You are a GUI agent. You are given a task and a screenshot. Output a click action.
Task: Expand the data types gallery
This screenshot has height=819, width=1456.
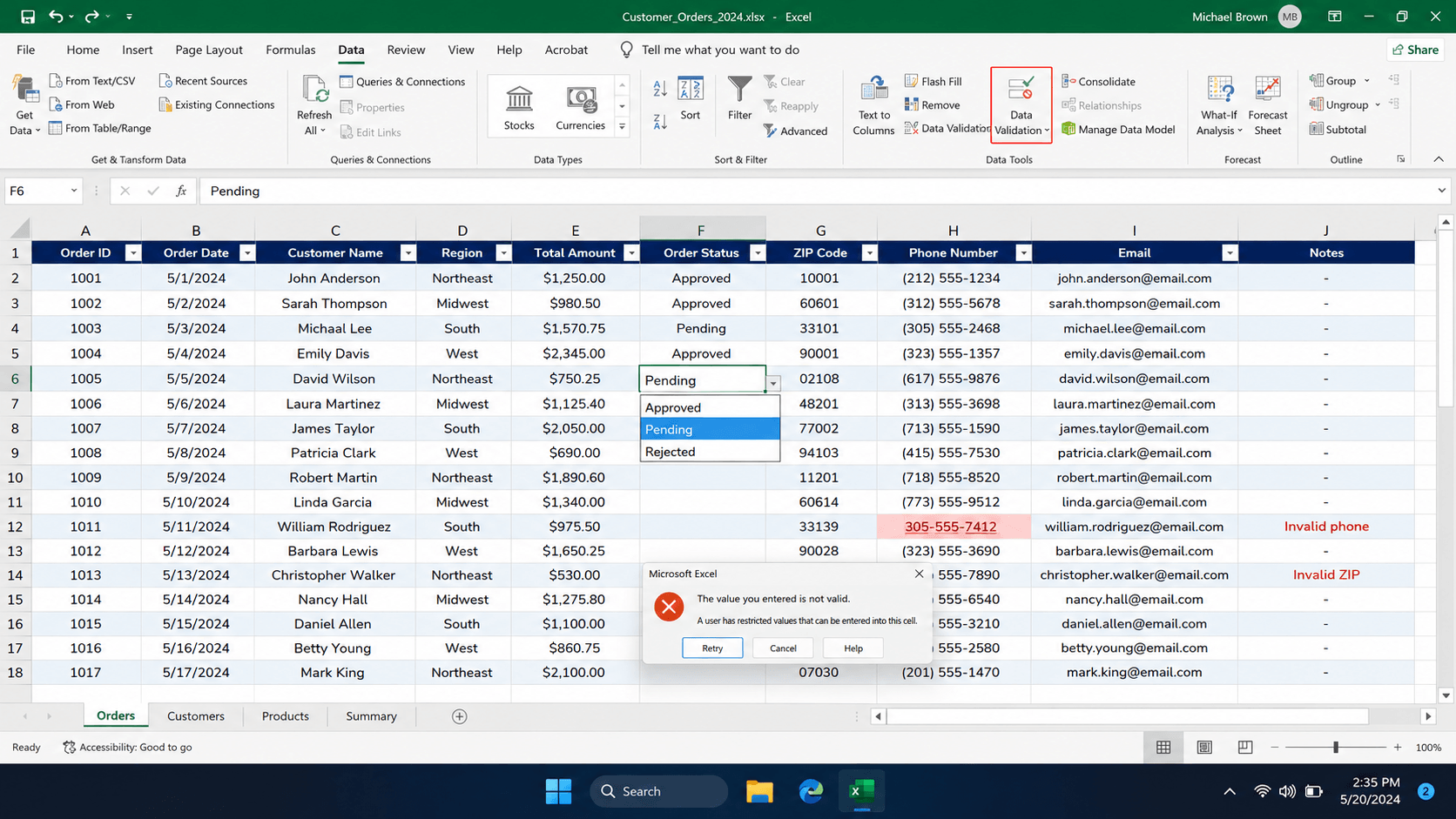coord(622,127)
